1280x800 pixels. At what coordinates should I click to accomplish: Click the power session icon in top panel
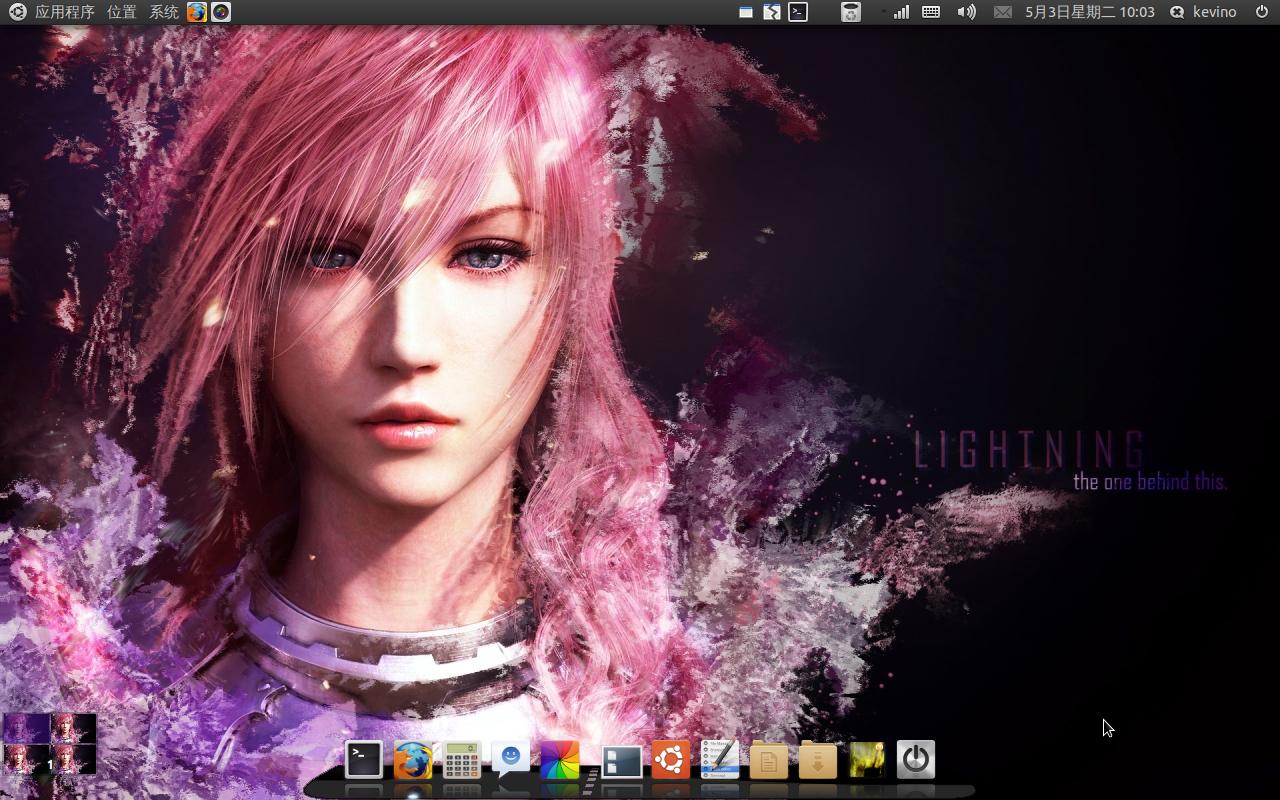(1261, 12)
